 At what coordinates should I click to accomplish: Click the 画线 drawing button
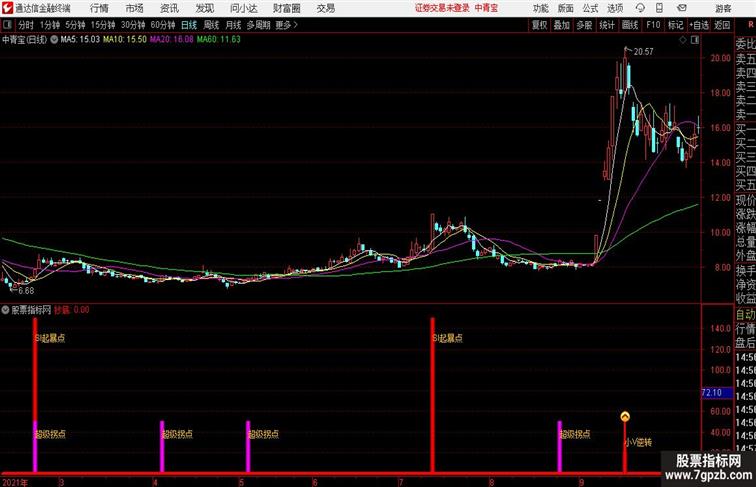coord(630,25)
